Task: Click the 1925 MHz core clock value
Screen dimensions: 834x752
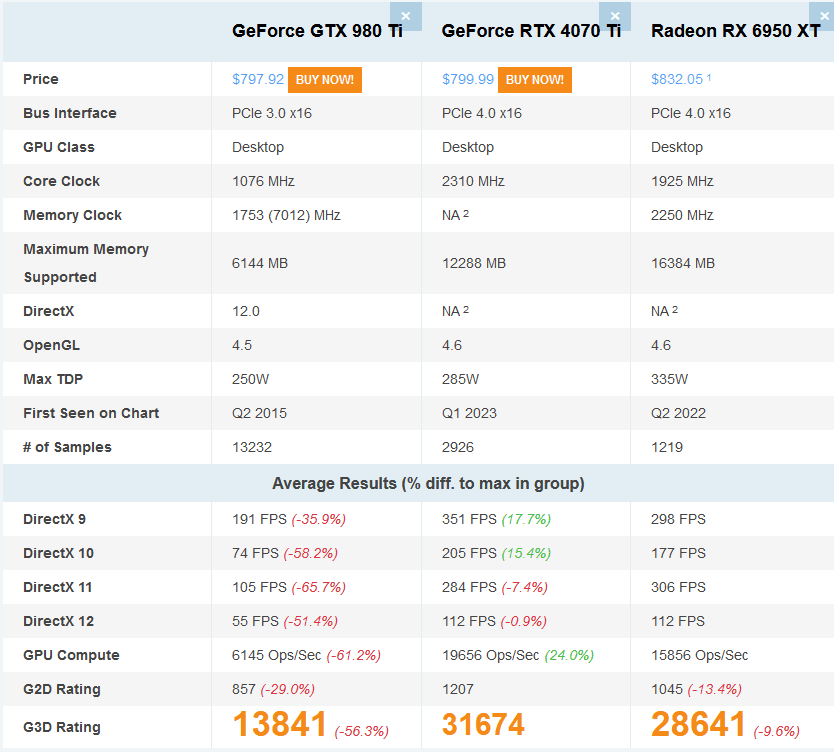Action: point(682,181)
